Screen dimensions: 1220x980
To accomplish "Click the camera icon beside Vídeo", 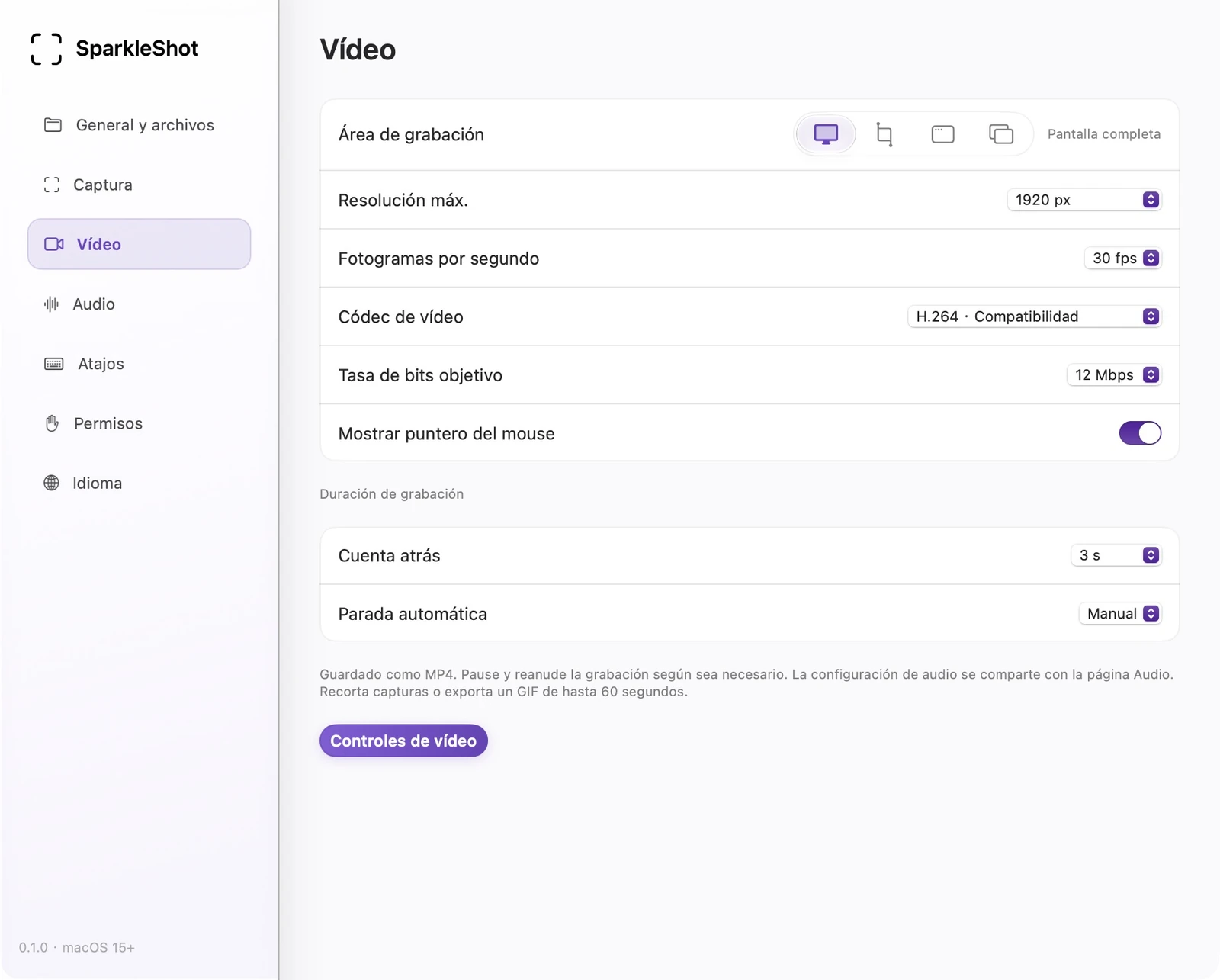I will point(53,244).
